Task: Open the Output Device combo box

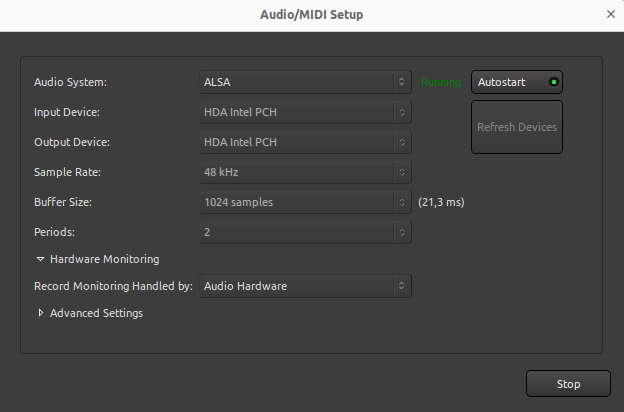Action: 305,142
